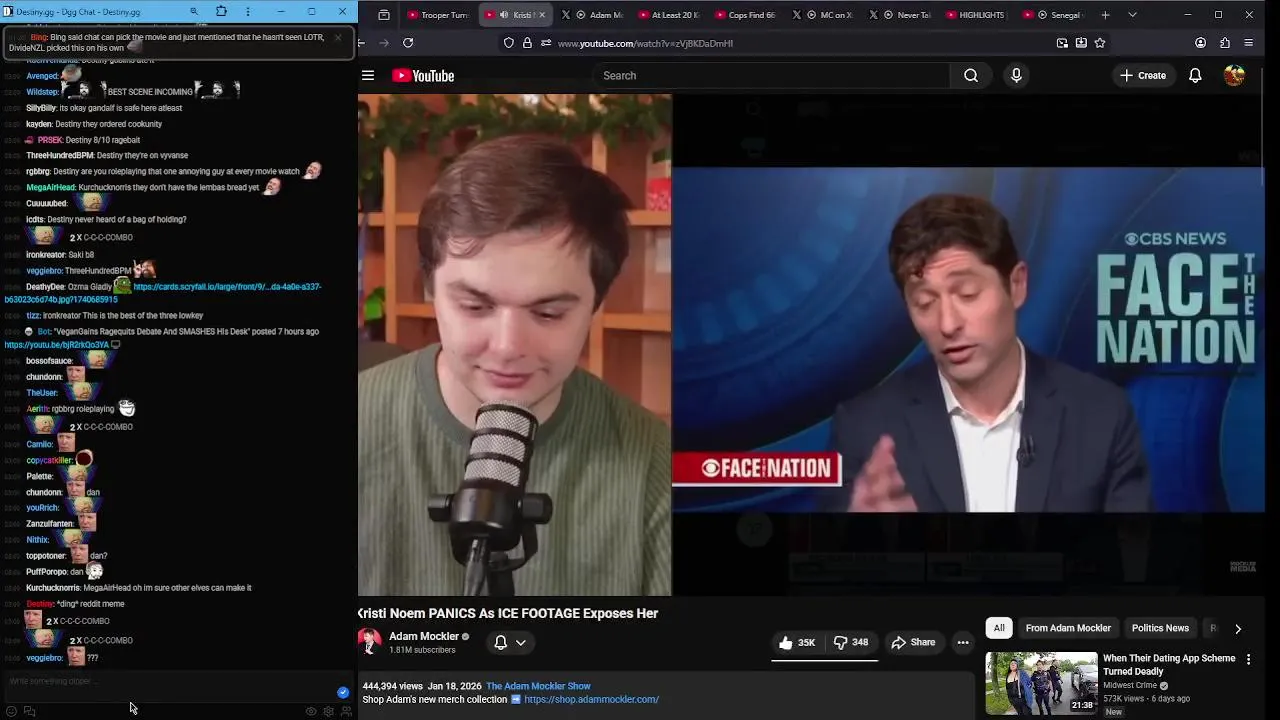
Task: Open site permissions icon in address bar
Action: pos(546,43)
